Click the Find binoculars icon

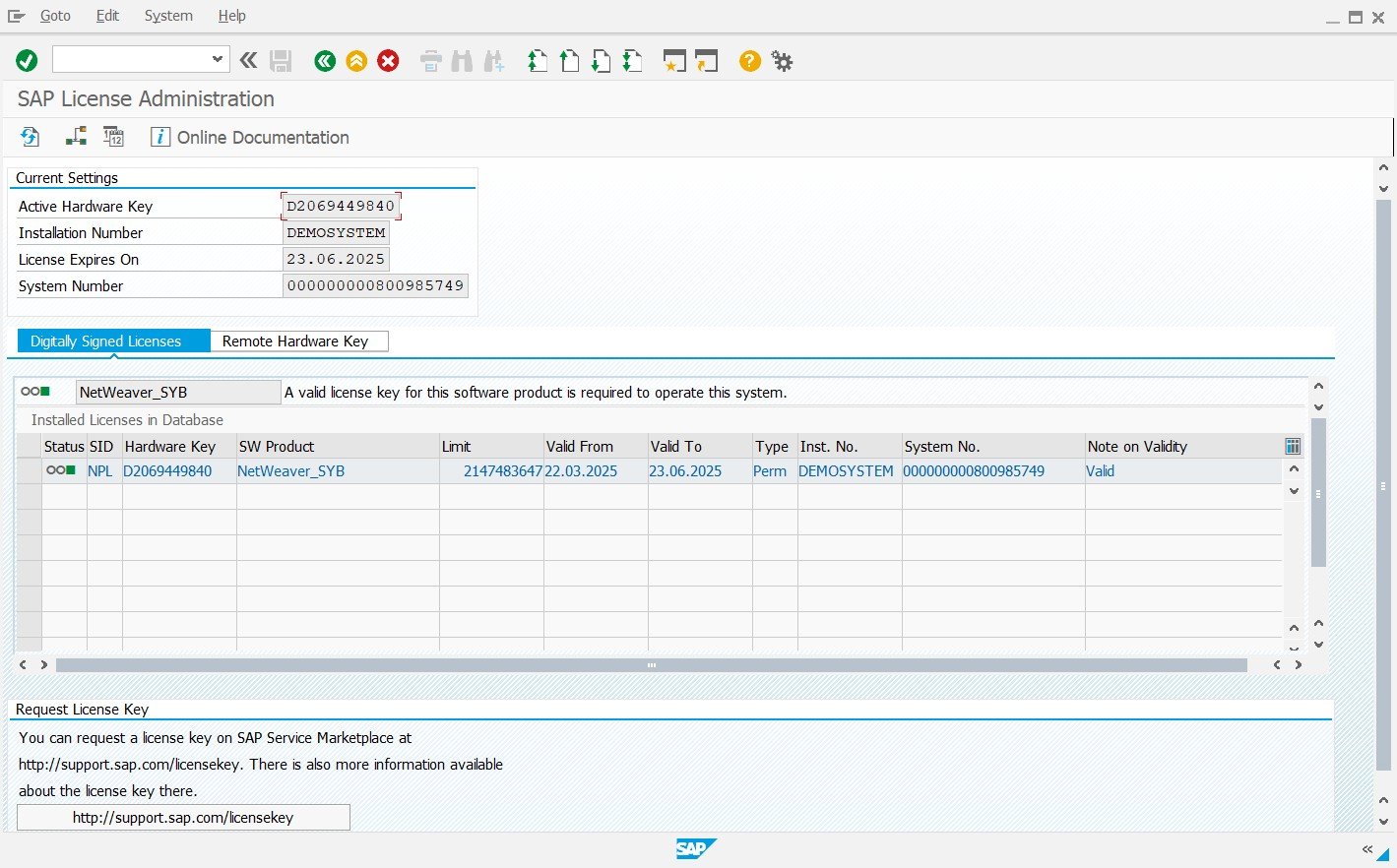tap(462, 61)
